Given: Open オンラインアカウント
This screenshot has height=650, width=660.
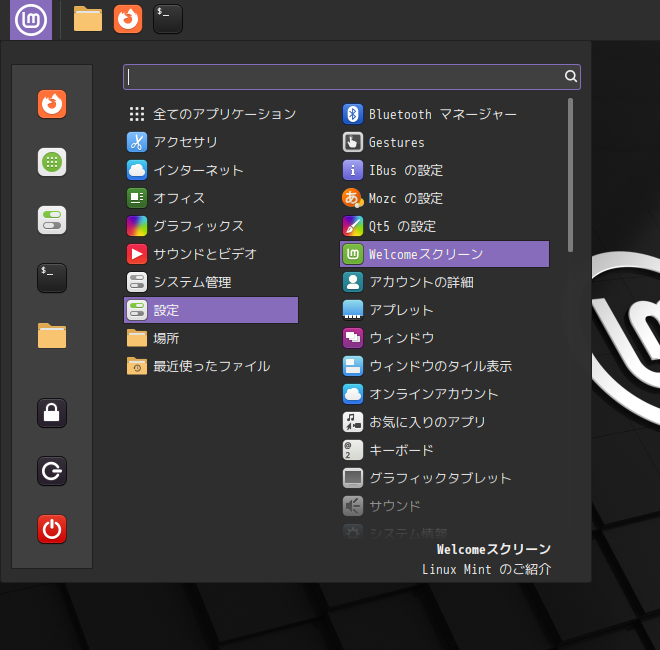Looking at the screenshot, I should (444, 394).
